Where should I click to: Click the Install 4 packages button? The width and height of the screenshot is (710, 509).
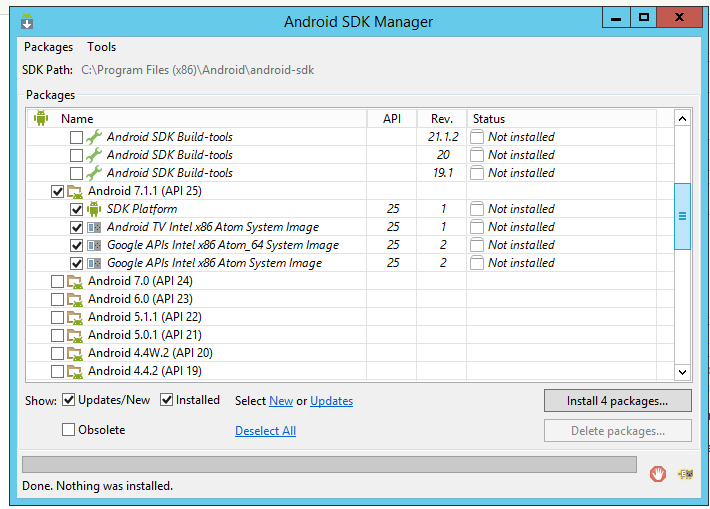(x=618, y=401)
